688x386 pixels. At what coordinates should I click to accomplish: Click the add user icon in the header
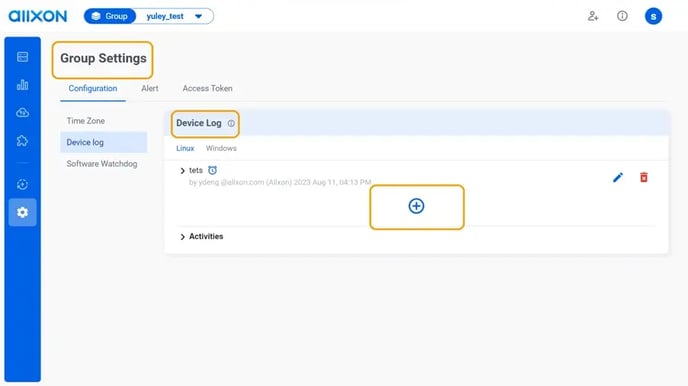coord(593,16)
